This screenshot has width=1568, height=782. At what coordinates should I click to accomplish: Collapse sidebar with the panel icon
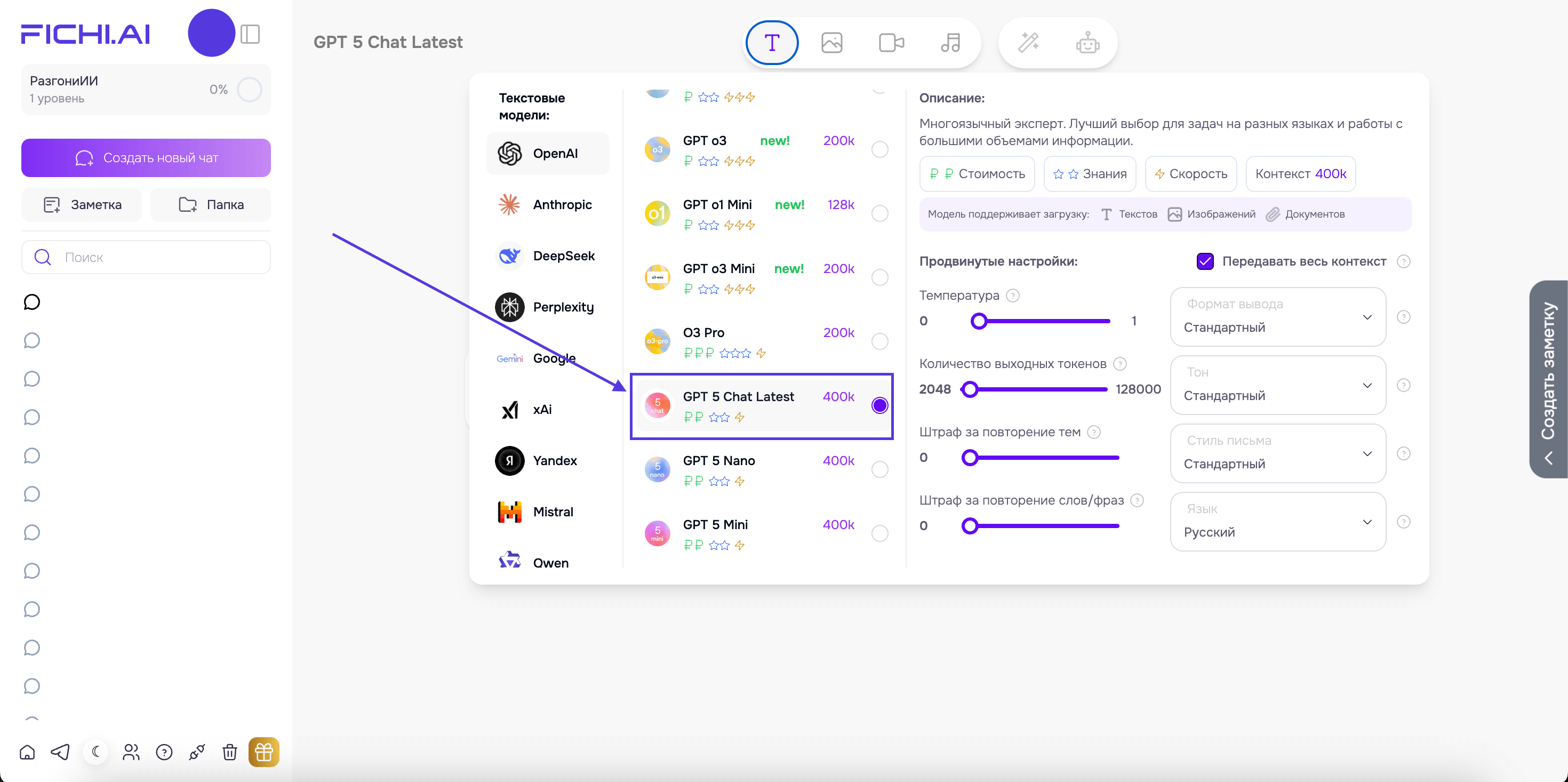[x=250, y=34]
